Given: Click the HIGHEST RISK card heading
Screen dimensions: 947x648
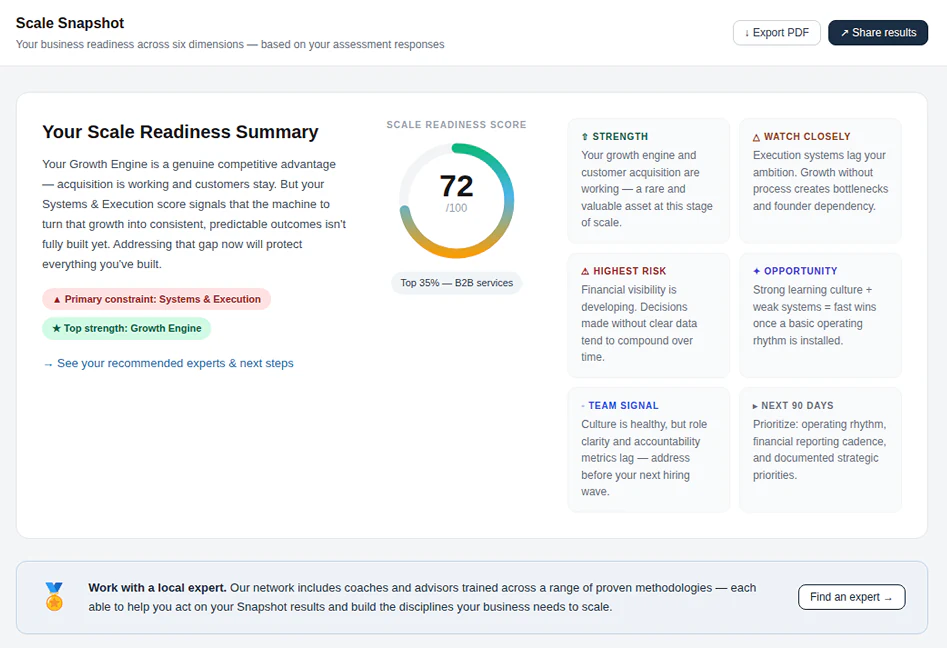Looking at the screenshot, I should [x=629, y=271].
